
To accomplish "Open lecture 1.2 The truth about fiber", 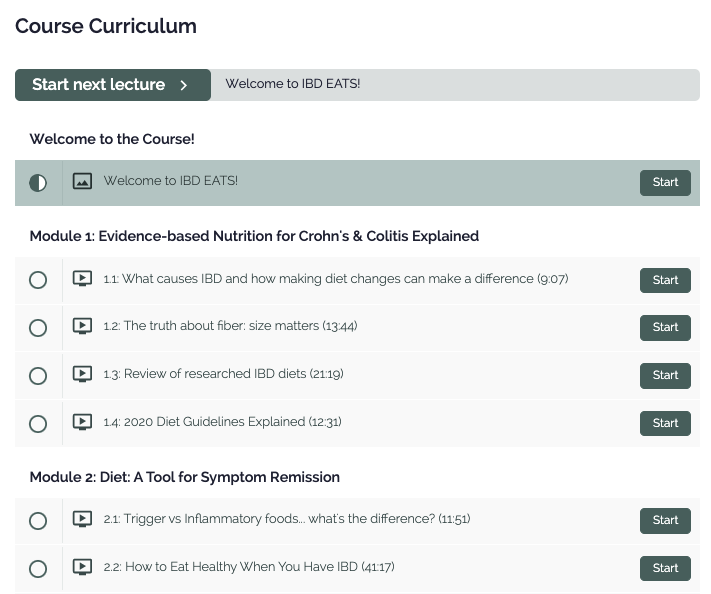I will pyautogui.click(x=230, y=326).
